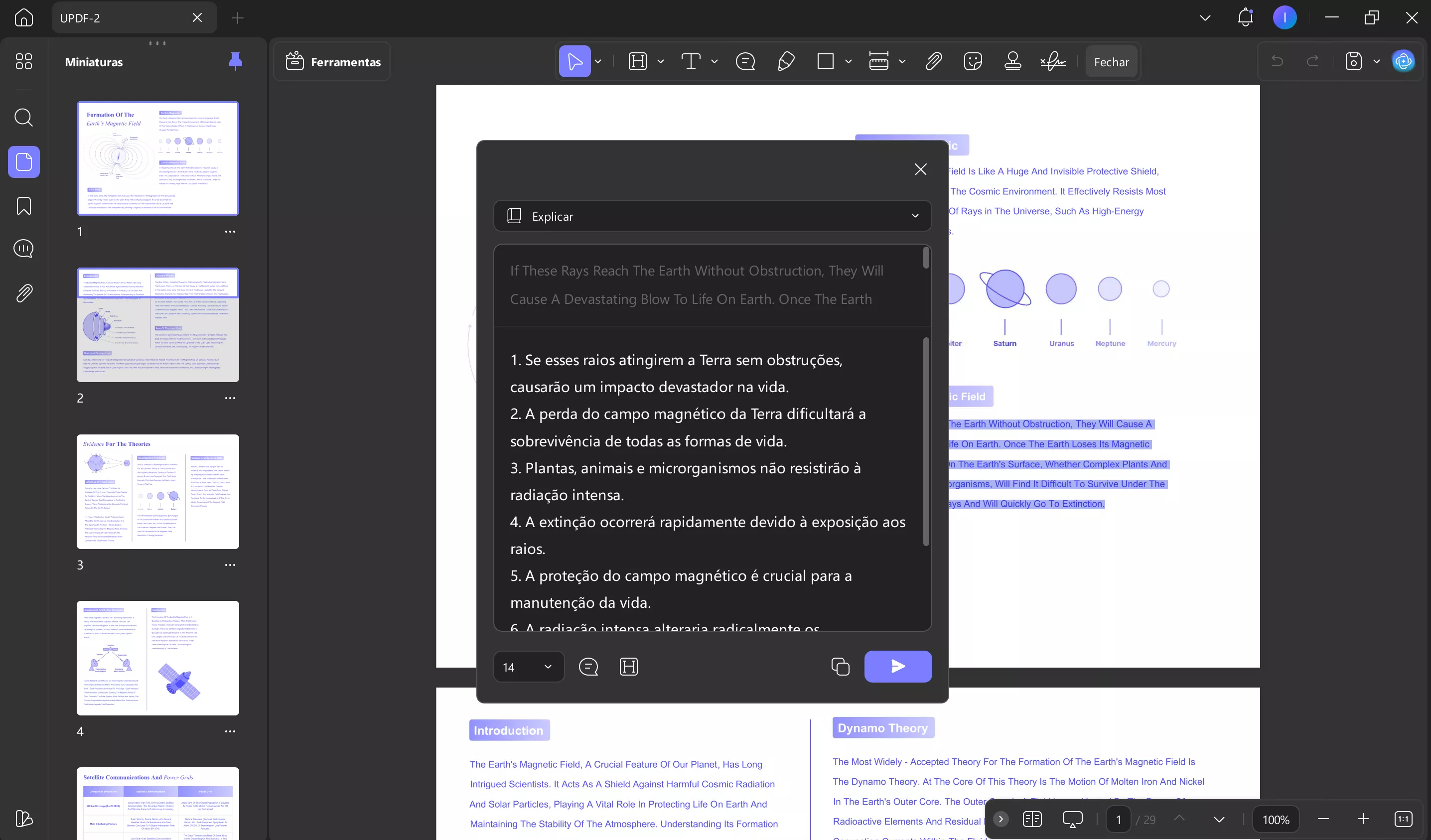The image size is (1431, 840).
Task: Open the layers icon at sidebar bottom
Action: [23, 819]
